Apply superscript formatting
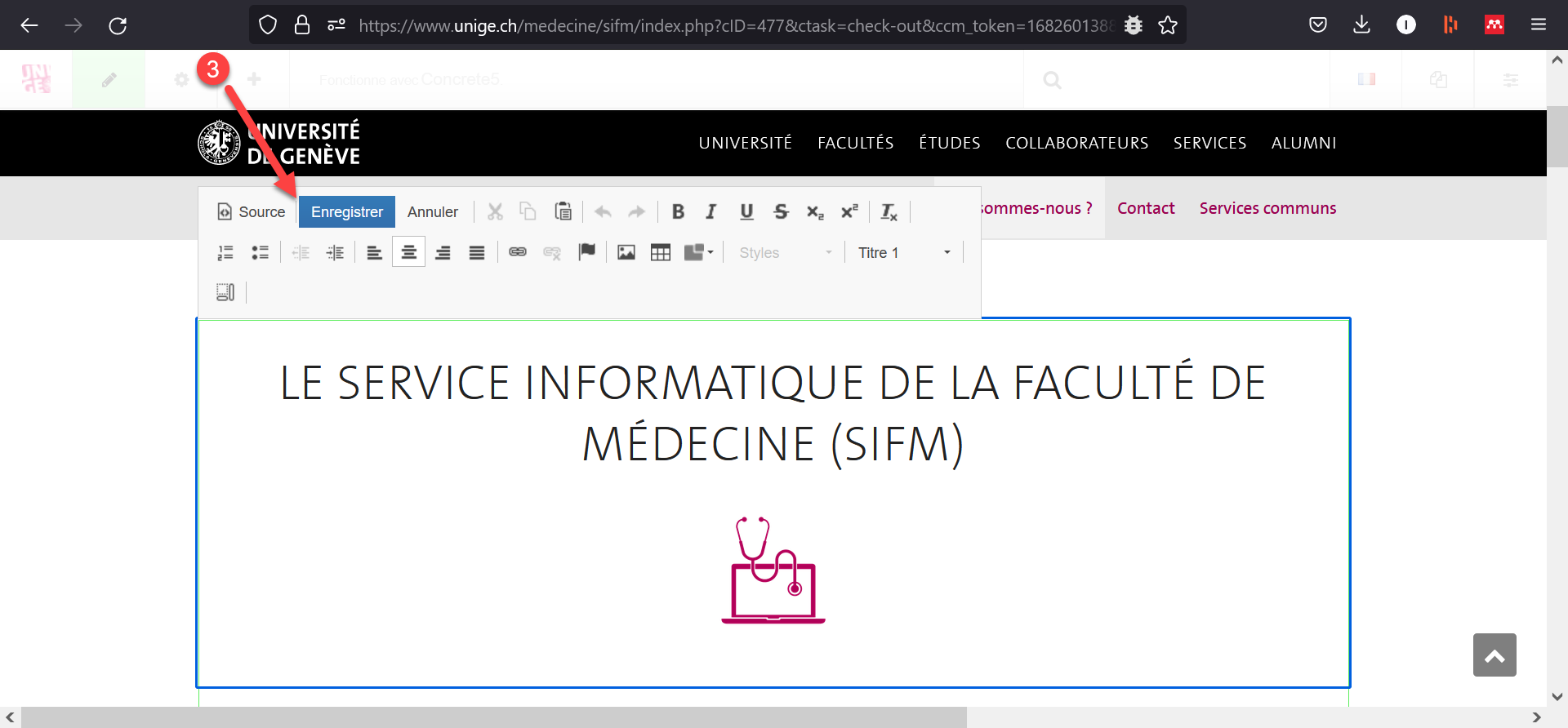 (849, 212)
